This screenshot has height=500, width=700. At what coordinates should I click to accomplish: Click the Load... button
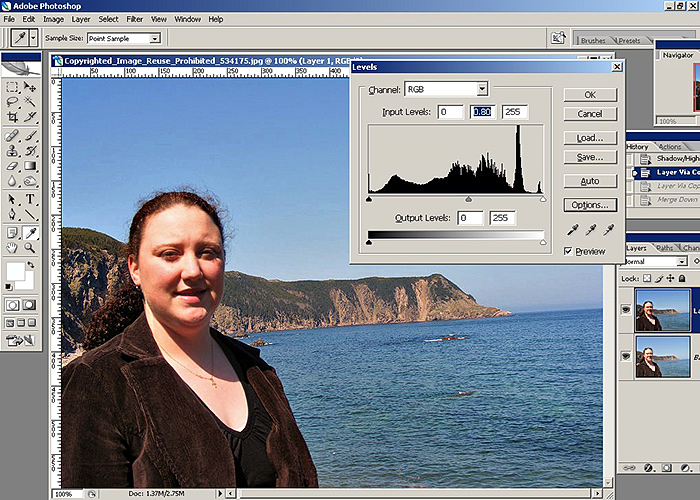[x=590, y=138]
